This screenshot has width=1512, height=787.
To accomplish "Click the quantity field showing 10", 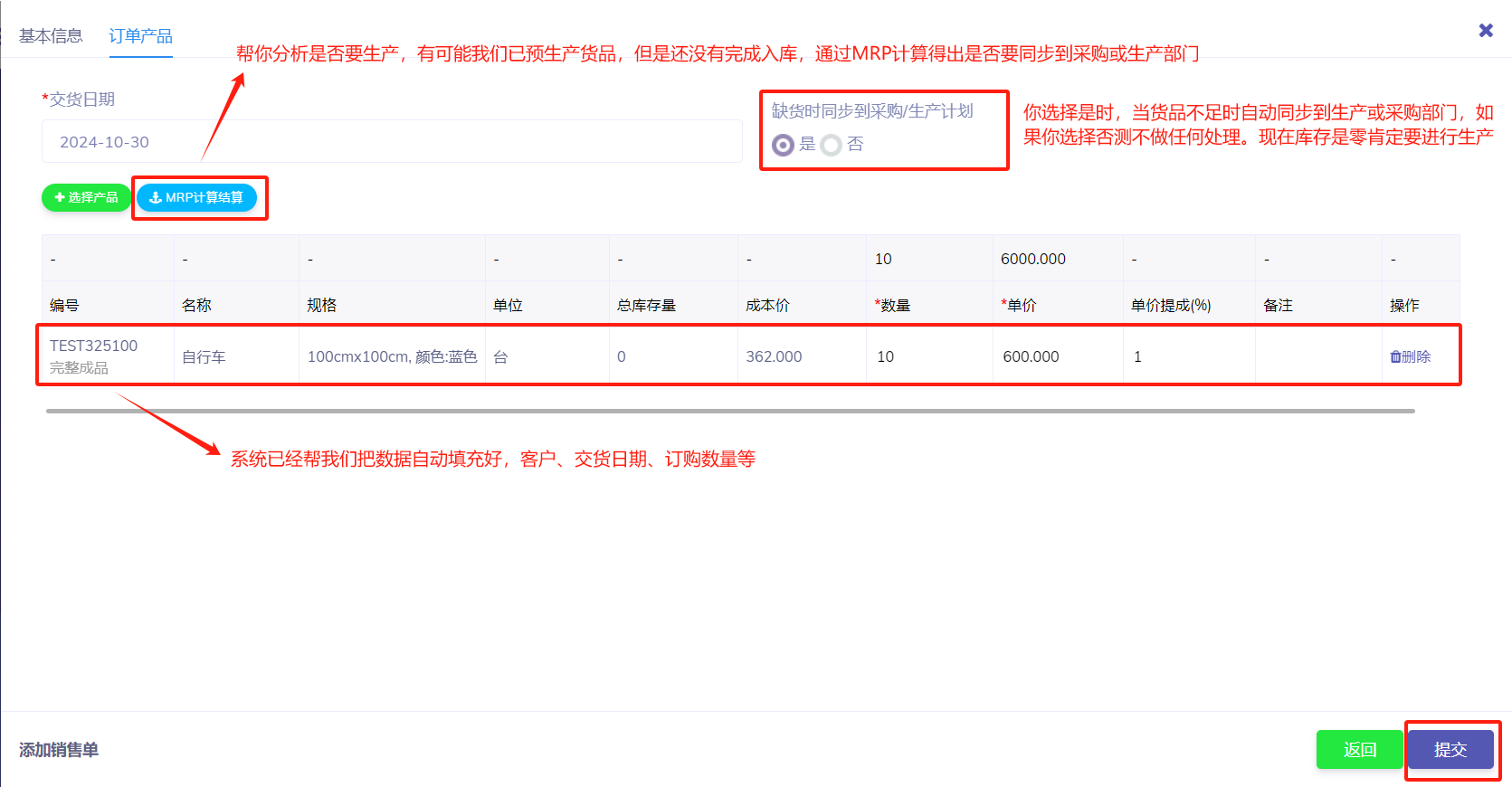I will pos(927,356).
